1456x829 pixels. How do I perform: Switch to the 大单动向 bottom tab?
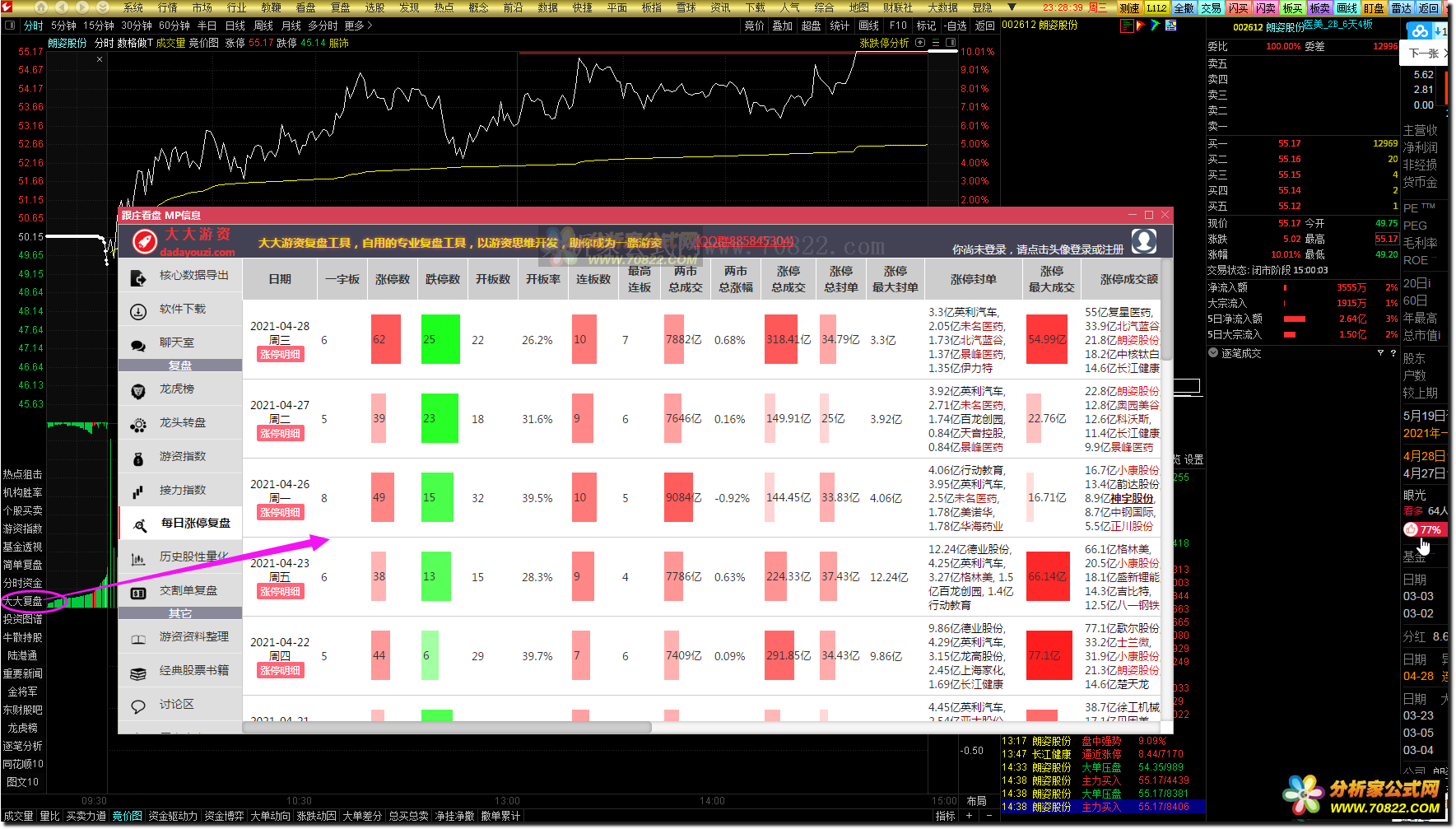click(x=270, y=816)
